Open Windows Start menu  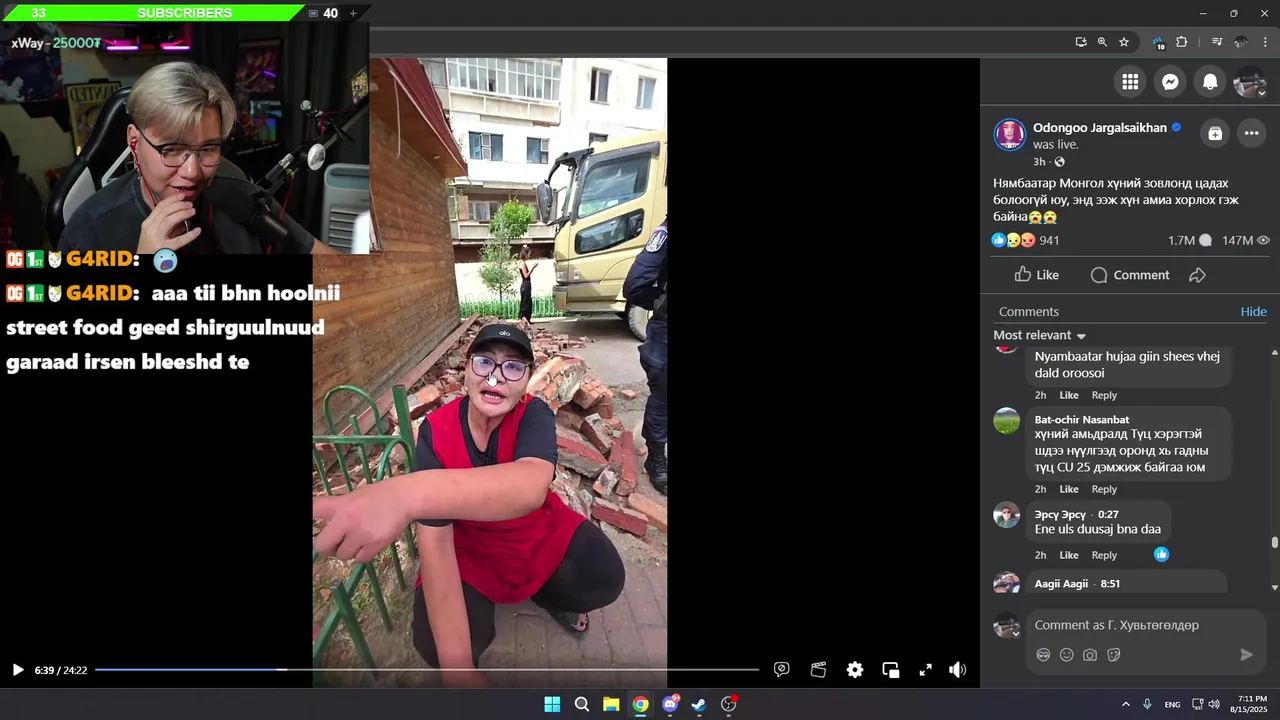(x=552, y=704)
